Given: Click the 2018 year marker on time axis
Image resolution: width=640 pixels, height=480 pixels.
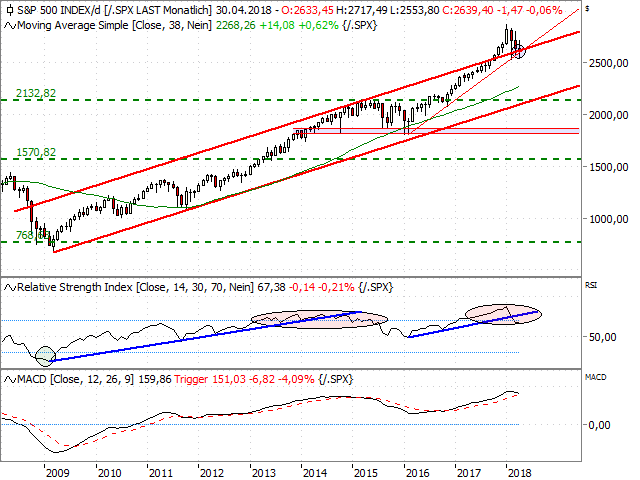Looking at the screenshot, I should pyautogui.click(x=520, y=473).
